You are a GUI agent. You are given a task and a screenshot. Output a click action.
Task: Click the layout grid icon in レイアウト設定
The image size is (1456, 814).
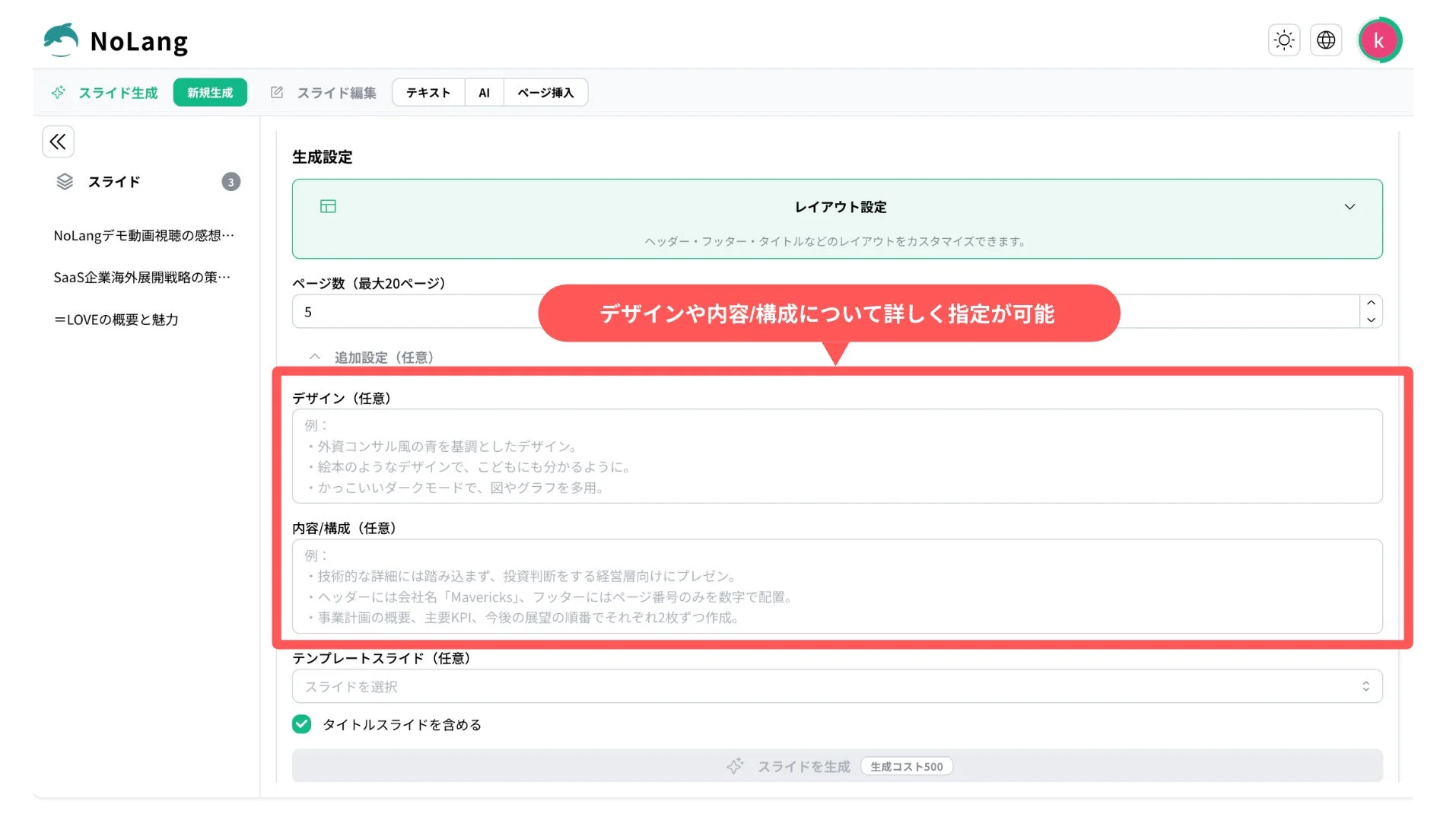point(327,206)
